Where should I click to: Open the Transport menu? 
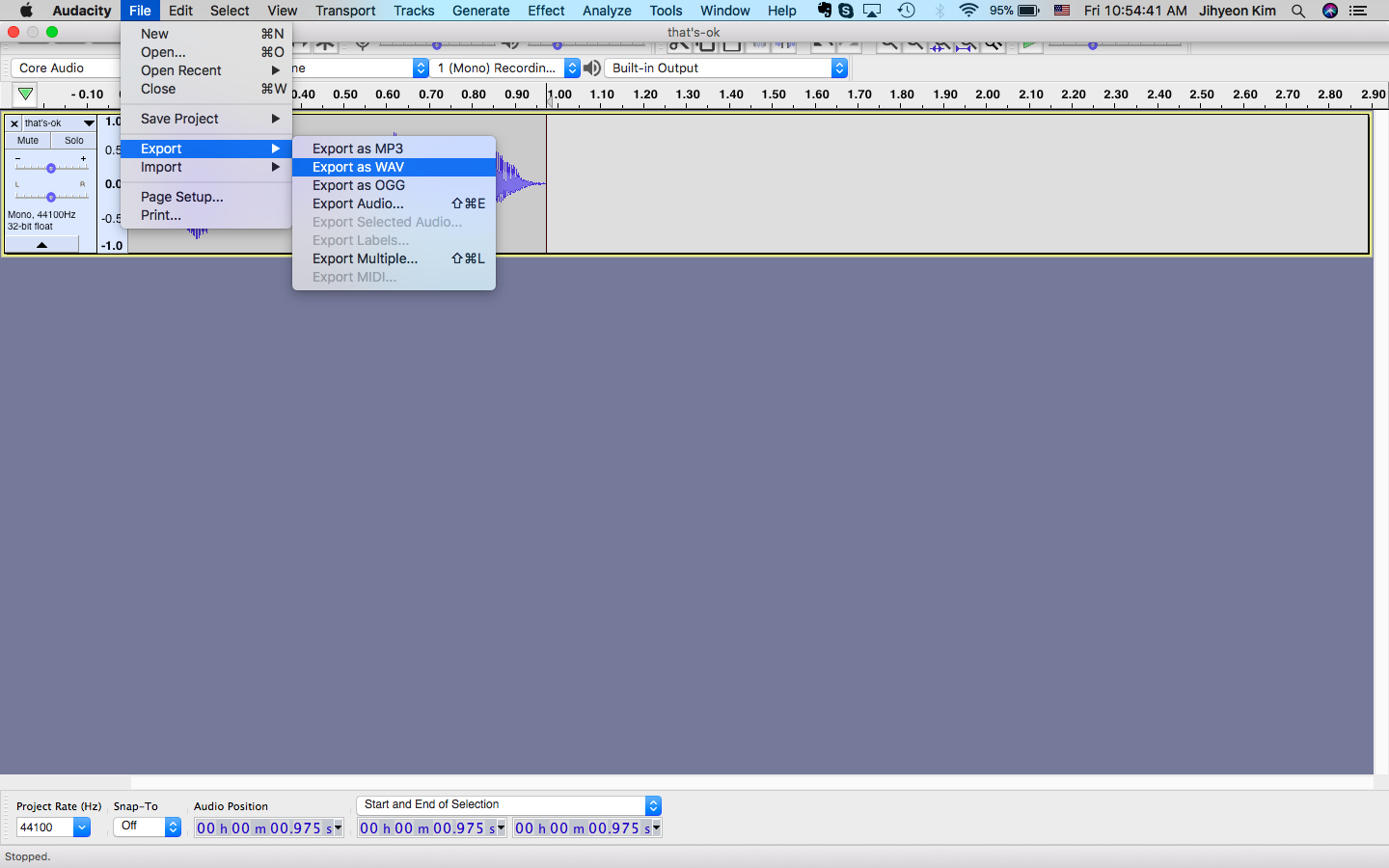click(x=345, y=11)
